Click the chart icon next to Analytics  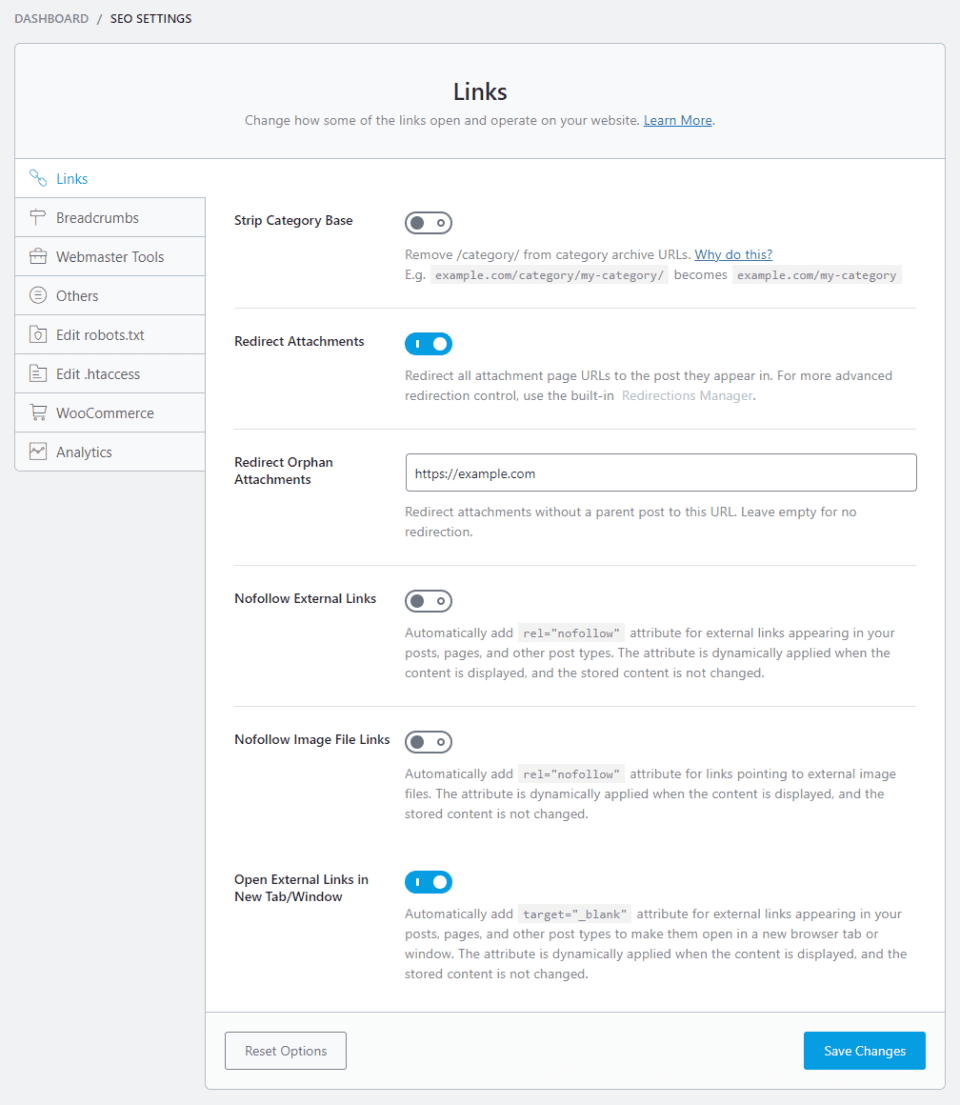click(37, 451)
